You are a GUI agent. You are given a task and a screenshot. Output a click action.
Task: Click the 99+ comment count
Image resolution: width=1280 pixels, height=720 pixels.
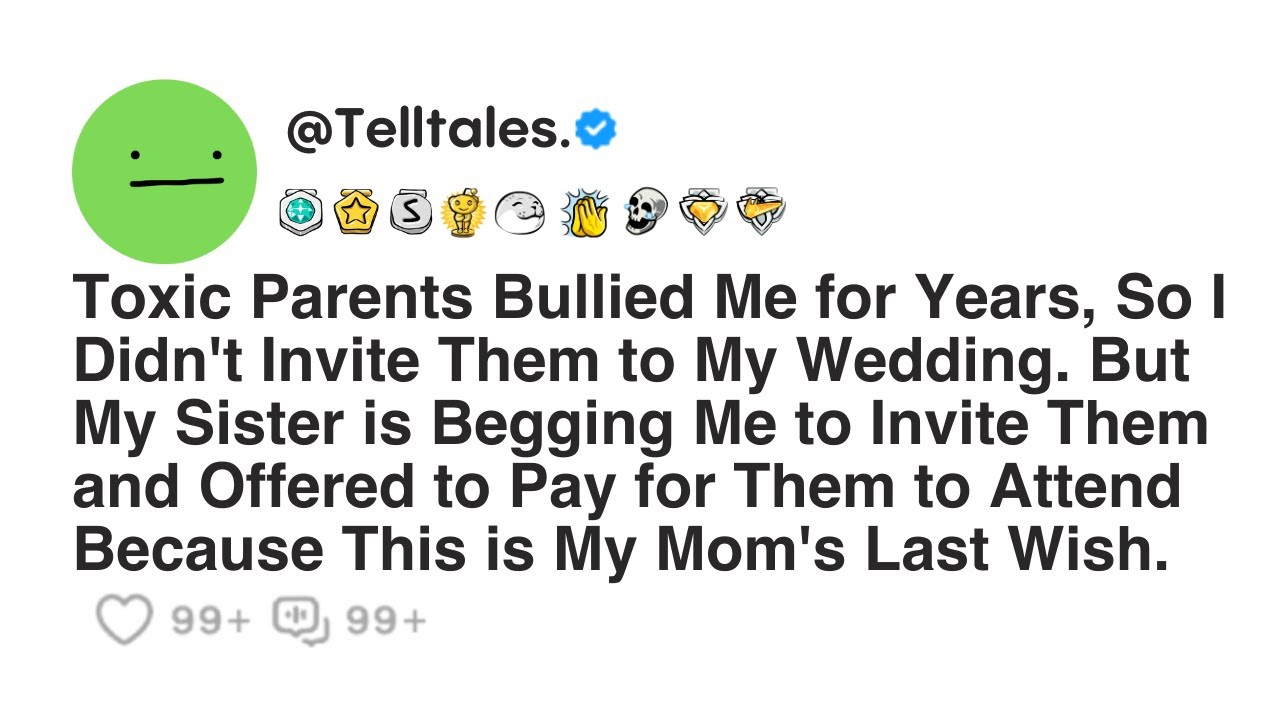click(386, 622)
